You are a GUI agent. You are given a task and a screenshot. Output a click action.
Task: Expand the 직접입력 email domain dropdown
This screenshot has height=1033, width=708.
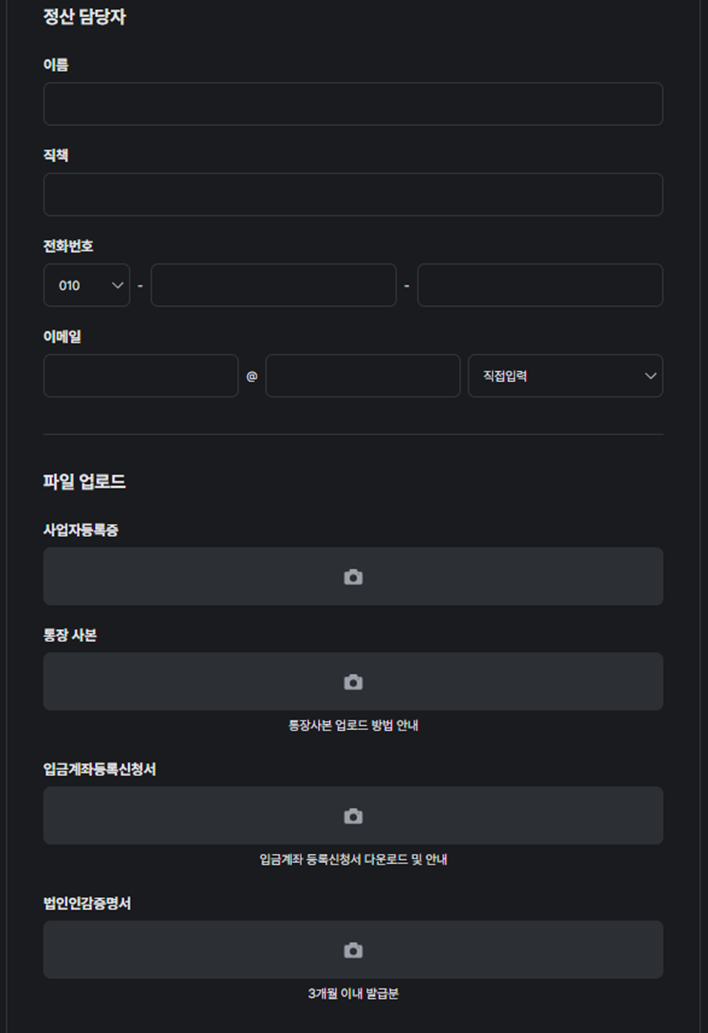[565, 376]
